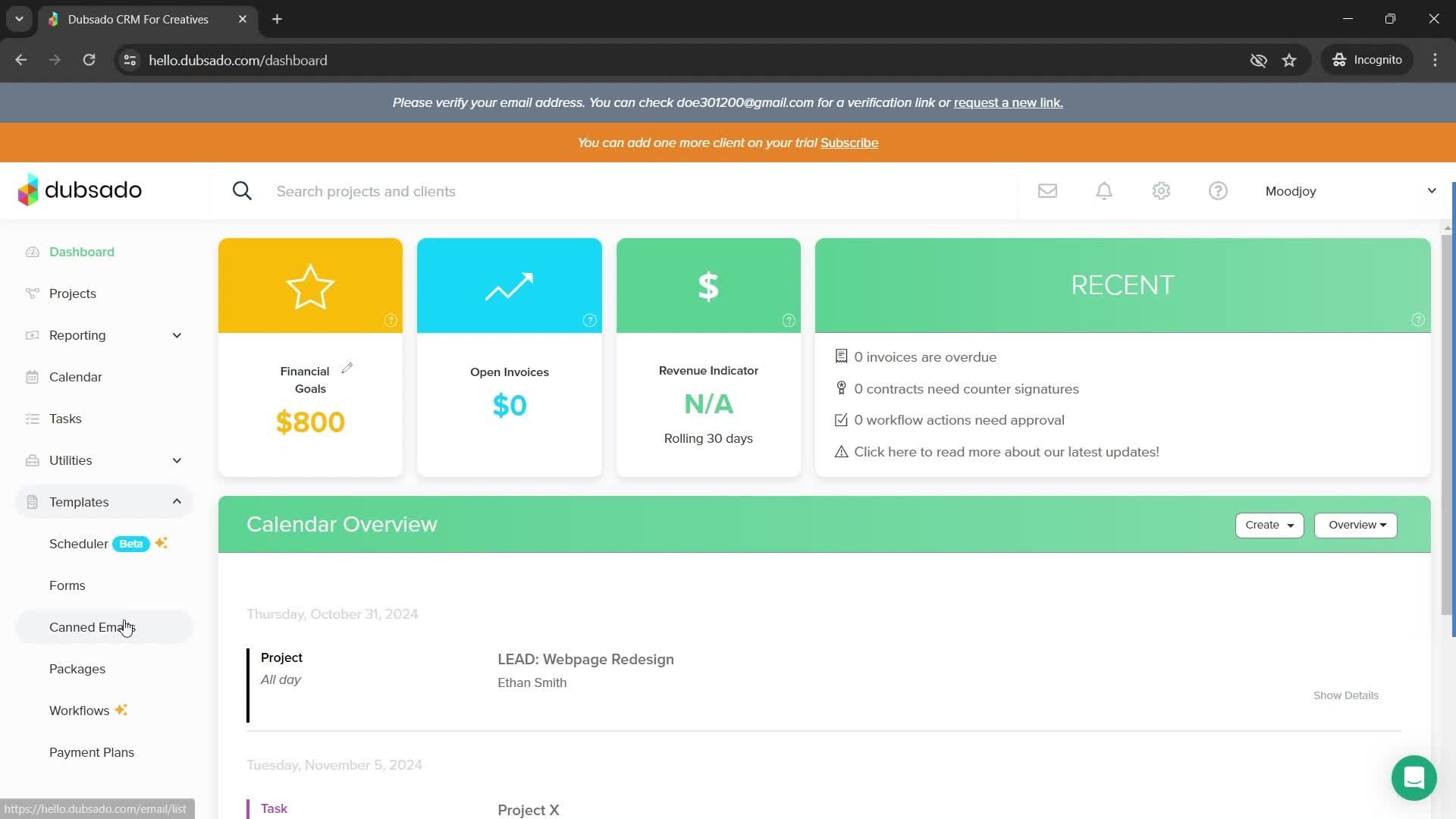Click the sparkle icon next to Workflows

tap(121, 710)
